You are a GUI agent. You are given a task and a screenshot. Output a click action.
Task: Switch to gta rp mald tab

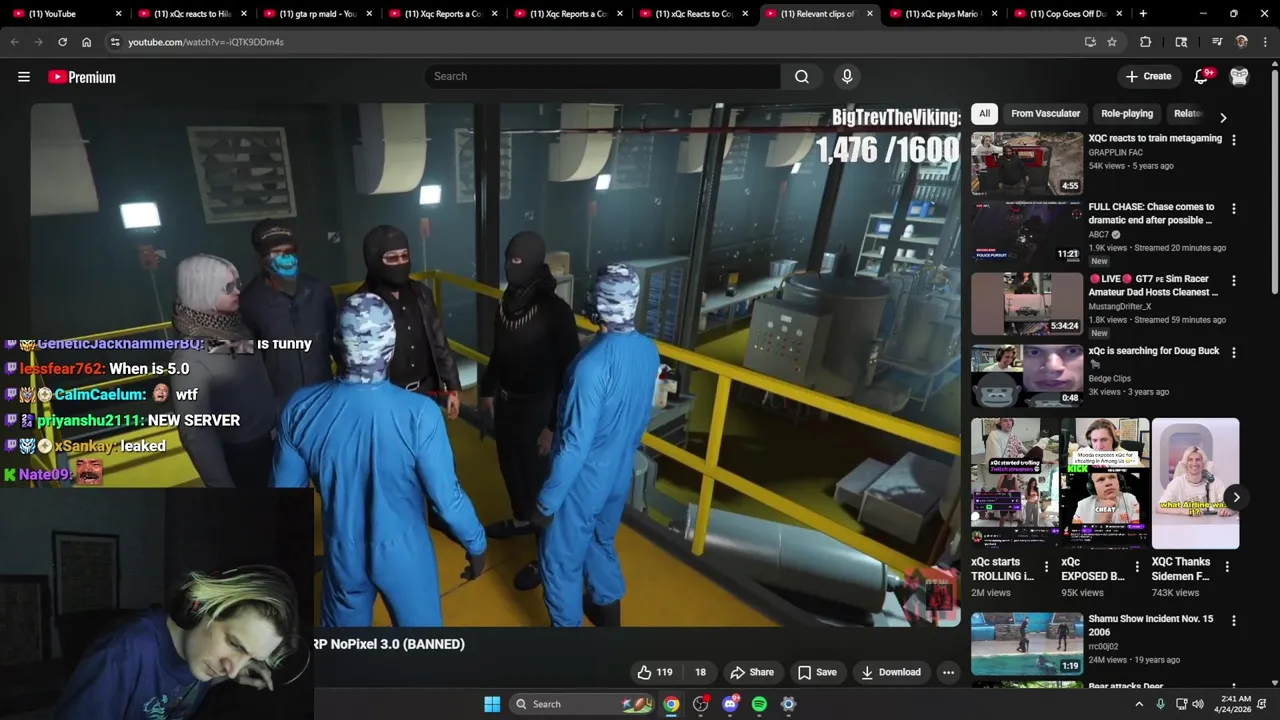tap(318, 14)
